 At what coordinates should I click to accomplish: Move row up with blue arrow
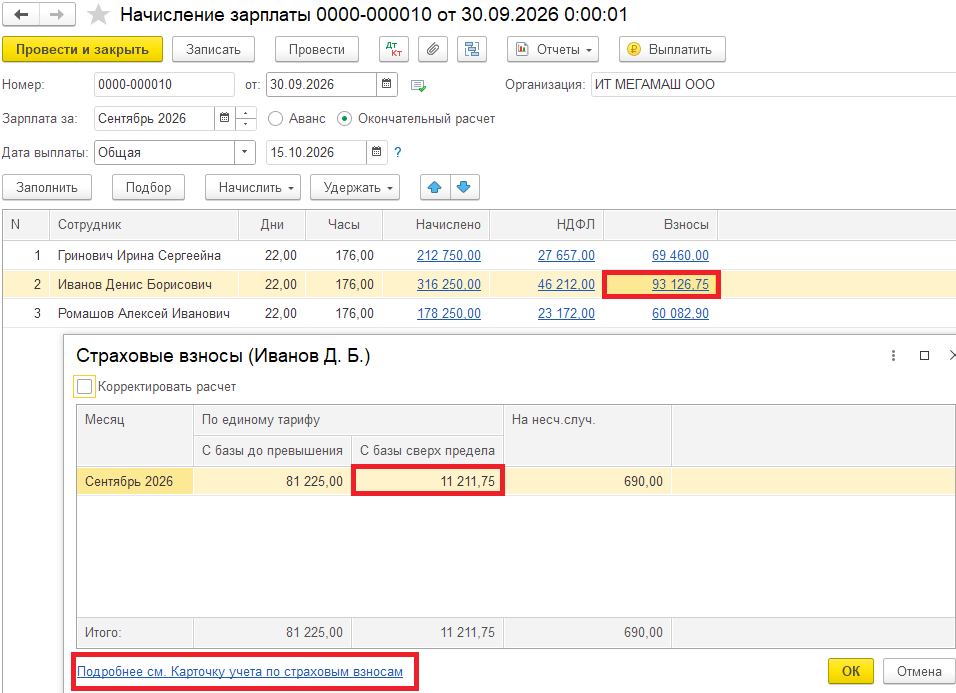pyautogui.click(x=436, y=187)
